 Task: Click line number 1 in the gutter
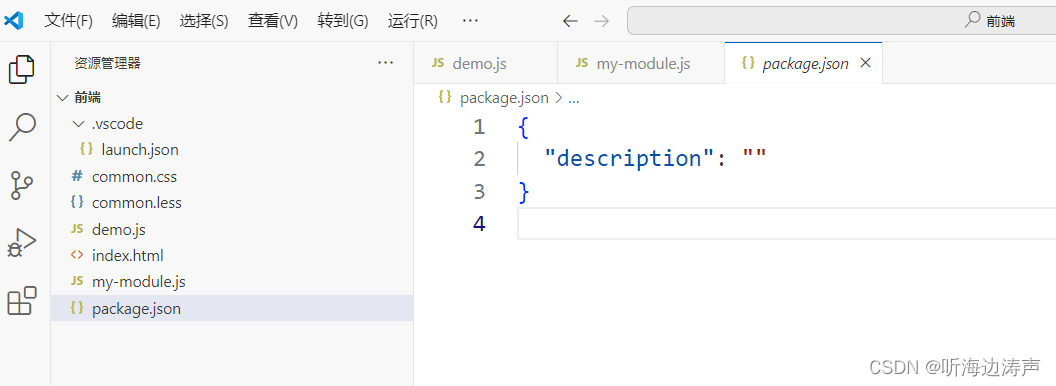click(x=479, y=127)
